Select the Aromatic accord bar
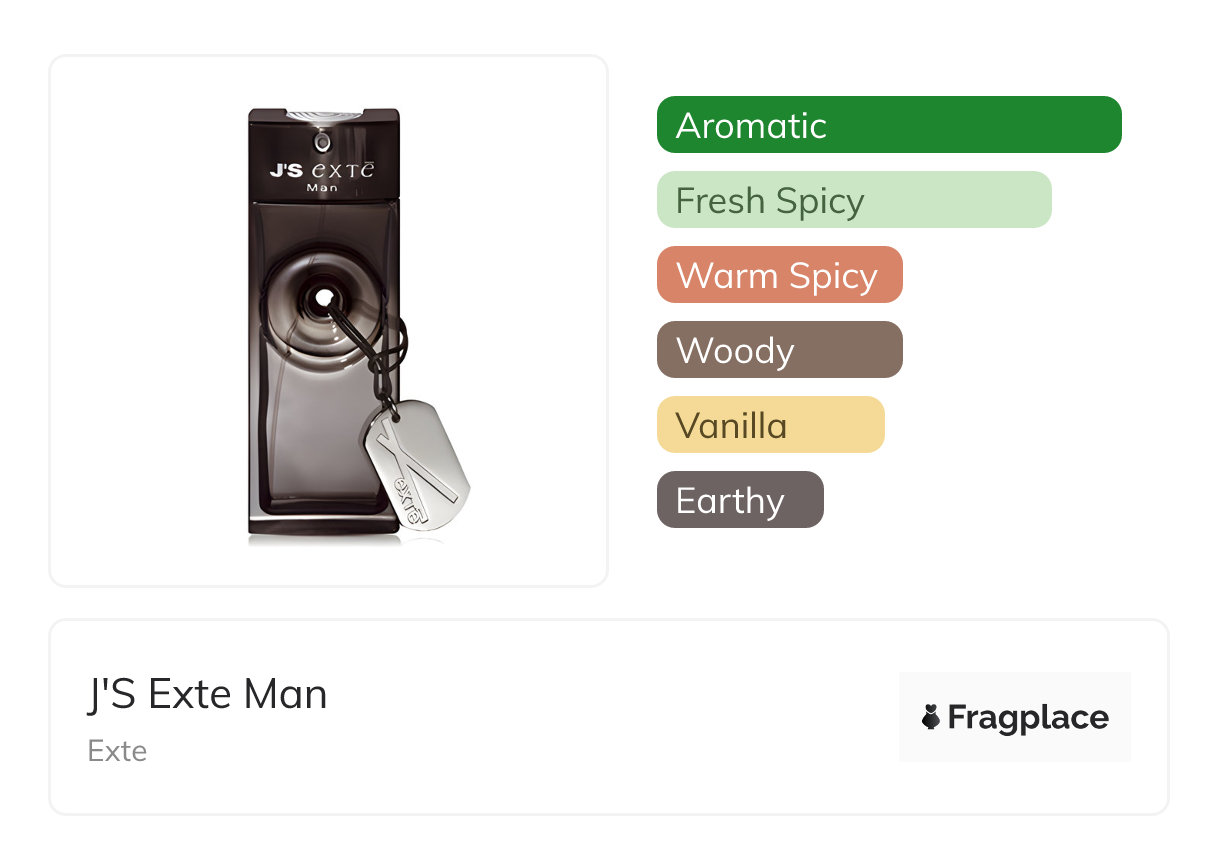This screenshot has height=864, width=1218. 888,125
